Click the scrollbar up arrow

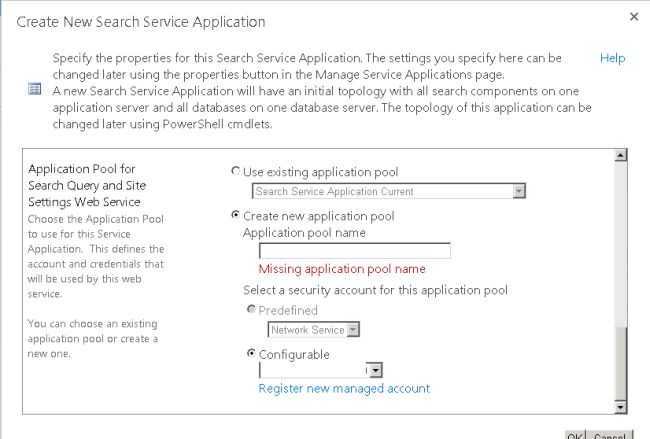click(620, 156)
